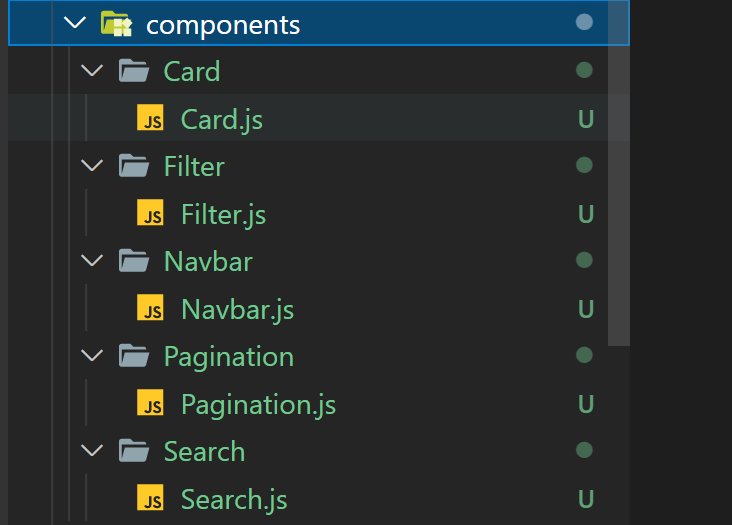Image resolution: width=732 pixels, height=525 pixels.
Task: Click the untracked U badge on Navbar.js
Action: pos(586,309)
